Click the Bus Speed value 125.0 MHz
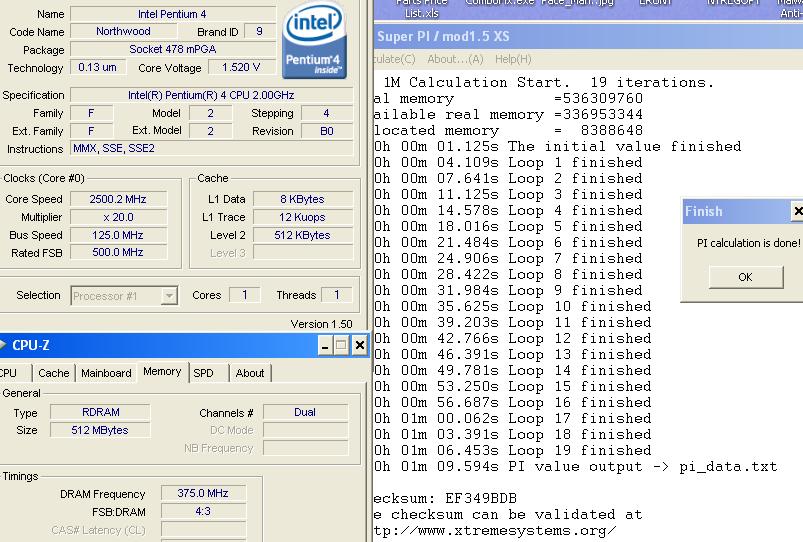Screen dimensions: 803x542 (118, 235)
